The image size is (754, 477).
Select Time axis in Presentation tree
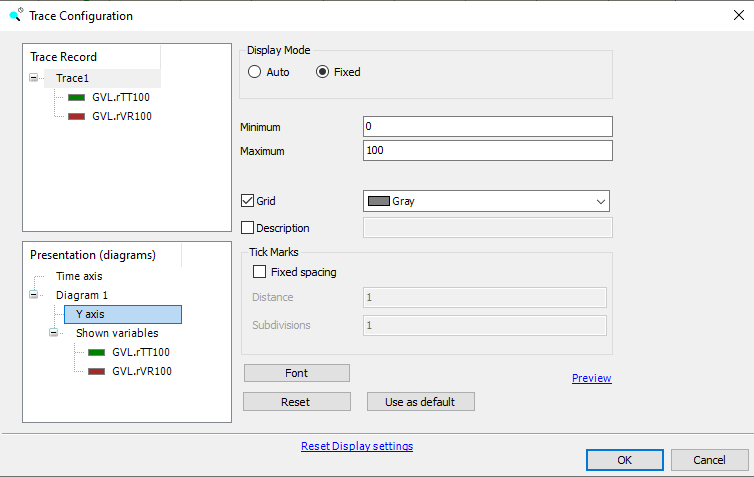point(79,276)
